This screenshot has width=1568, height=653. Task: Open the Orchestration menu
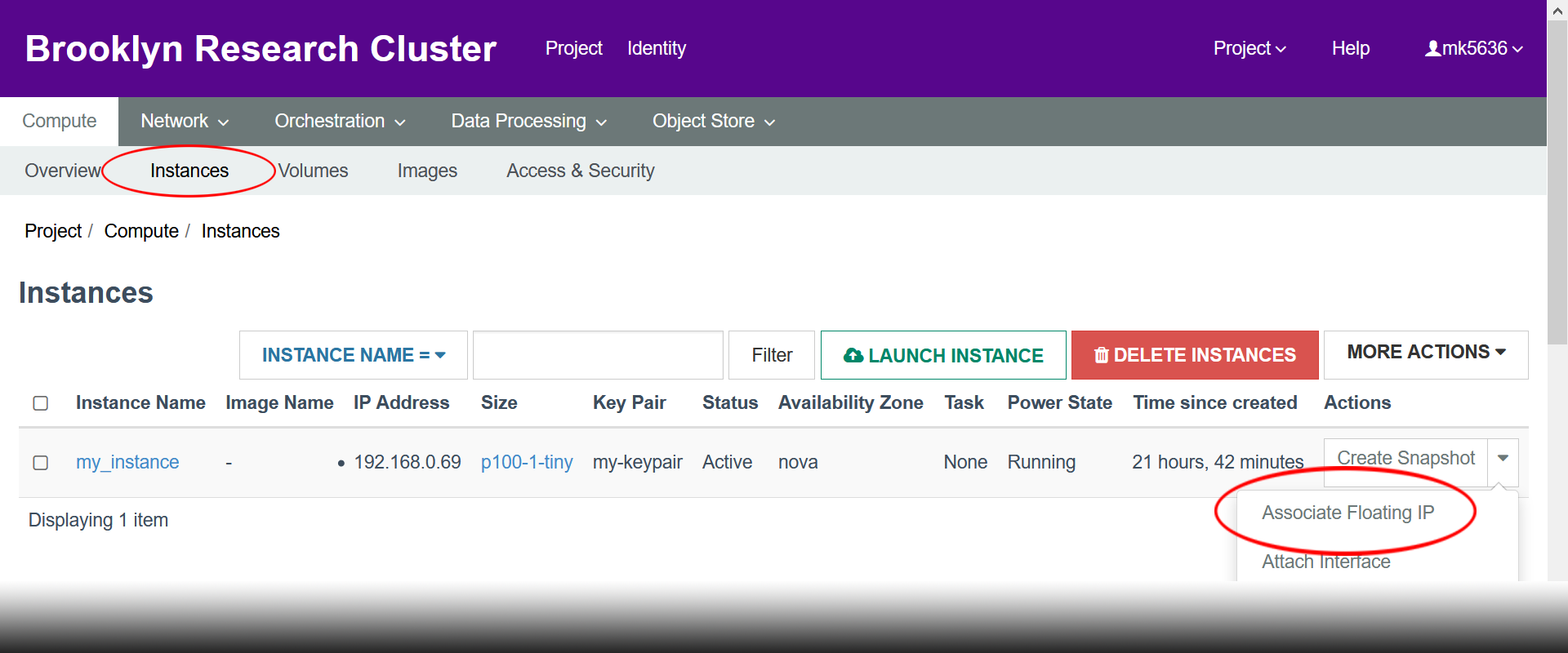[340, 122]
